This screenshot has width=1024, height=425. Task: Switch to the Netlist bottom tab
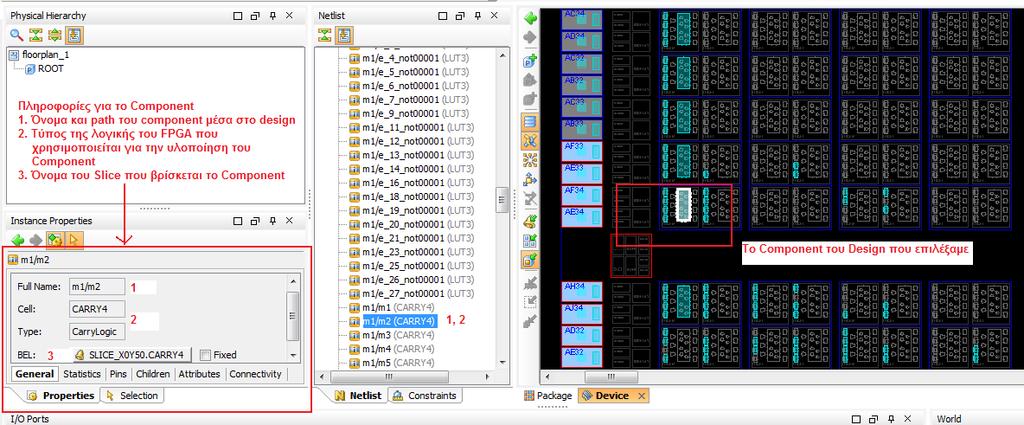(x=357, y=396)
